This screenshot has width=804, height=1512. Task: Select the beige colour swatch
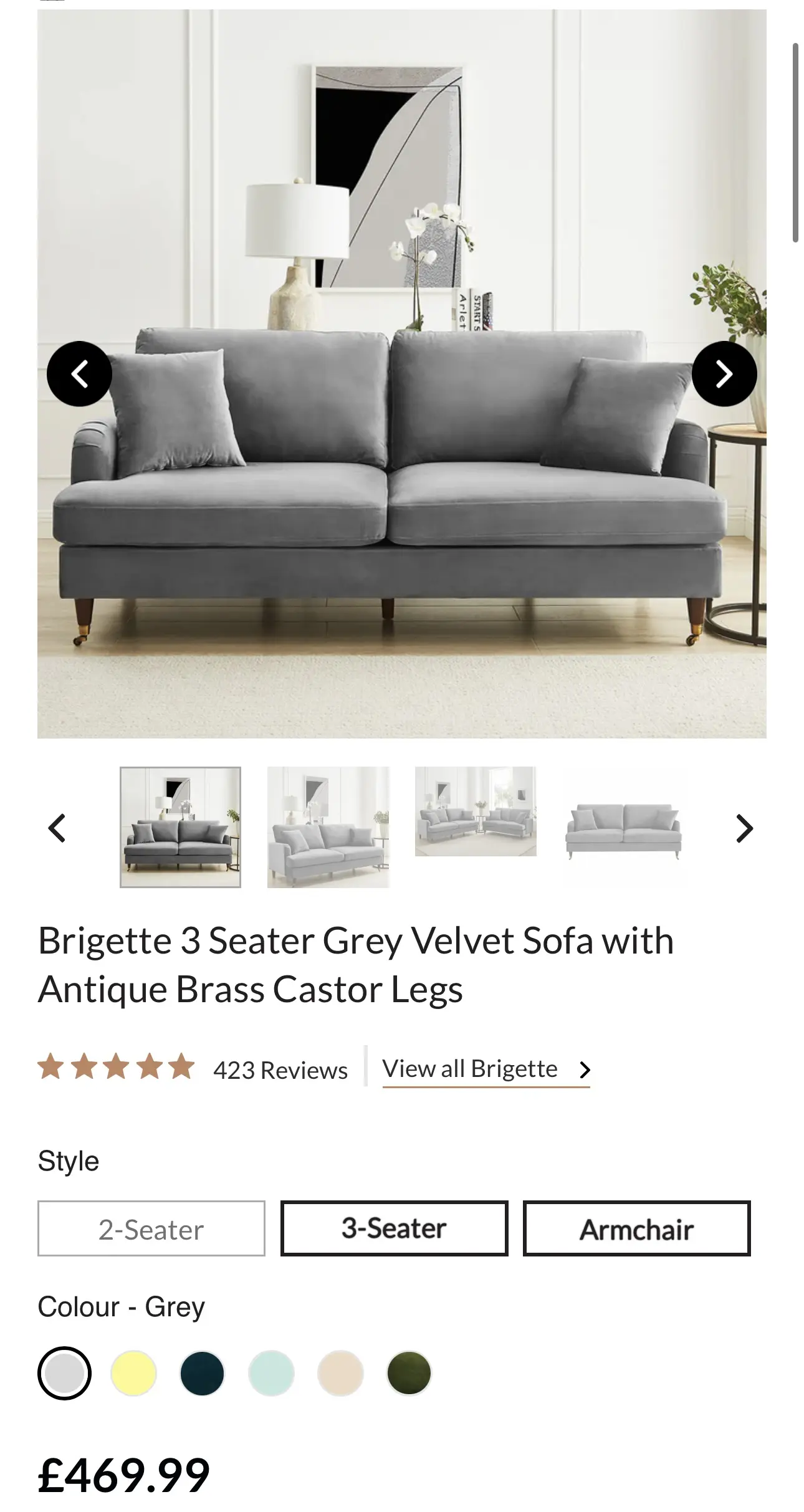[x=340, y=1373]
